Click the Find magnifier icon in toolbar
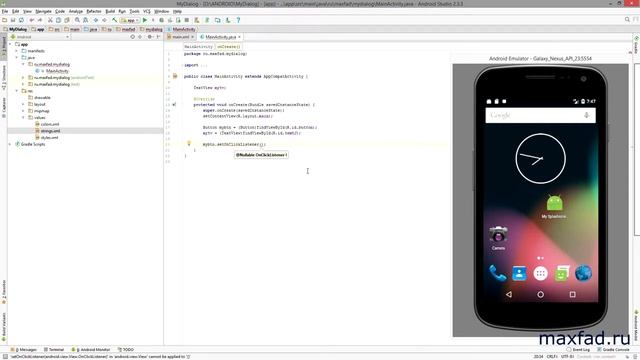640x360 pixels. [77, 20]
